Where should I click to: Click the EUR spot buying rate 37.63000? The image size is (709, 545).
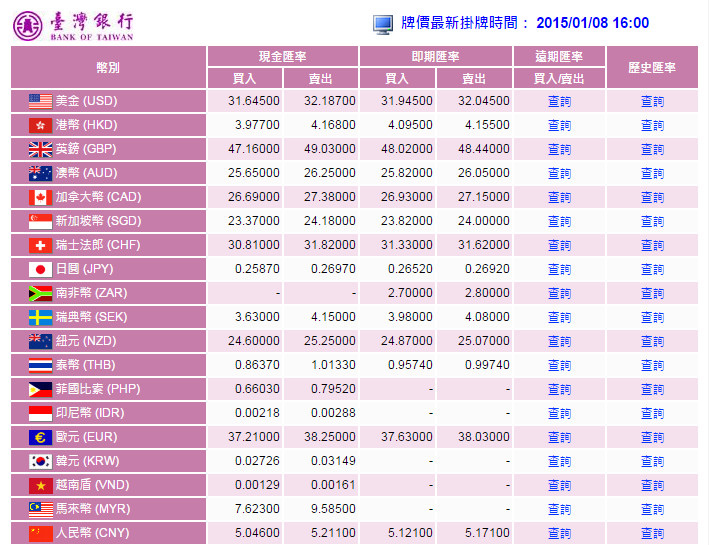(406, 437)
